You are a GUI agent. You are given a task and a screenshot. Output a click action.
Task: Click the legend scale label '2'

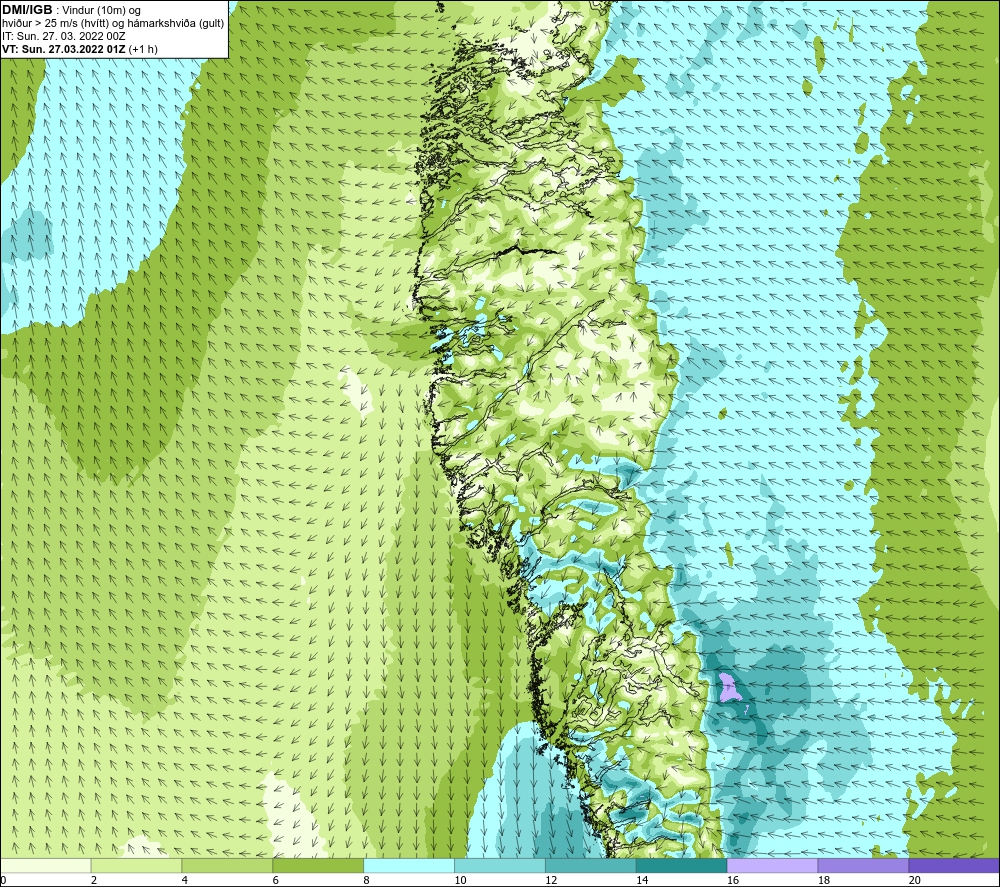[94, 880]
